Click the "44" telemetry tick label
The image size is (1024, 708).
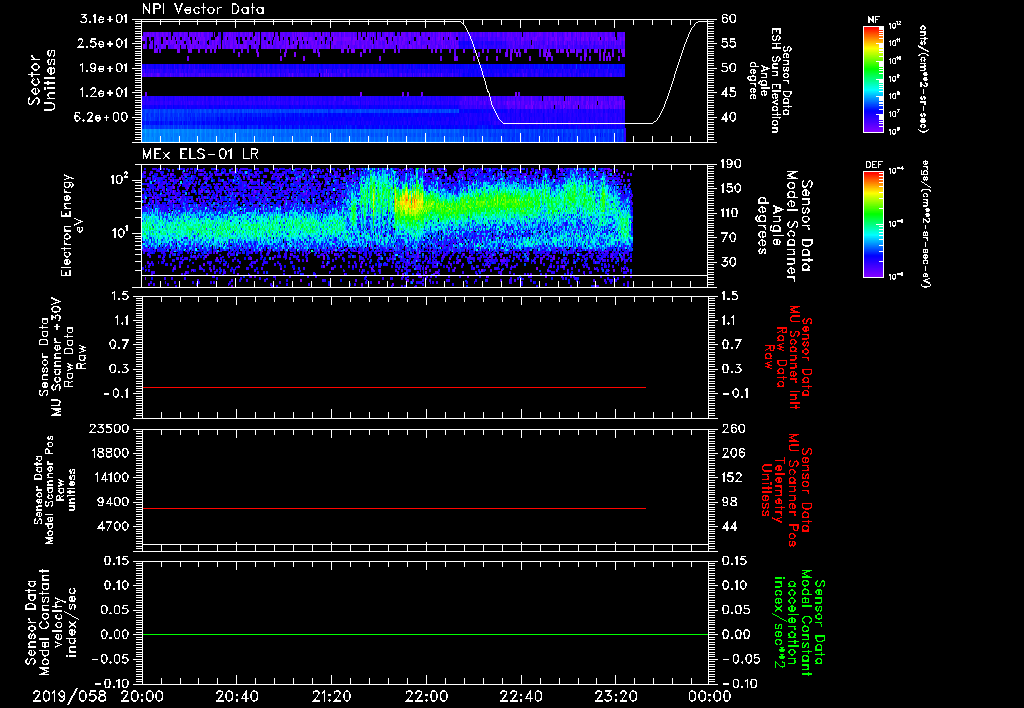tap(729, 526)
